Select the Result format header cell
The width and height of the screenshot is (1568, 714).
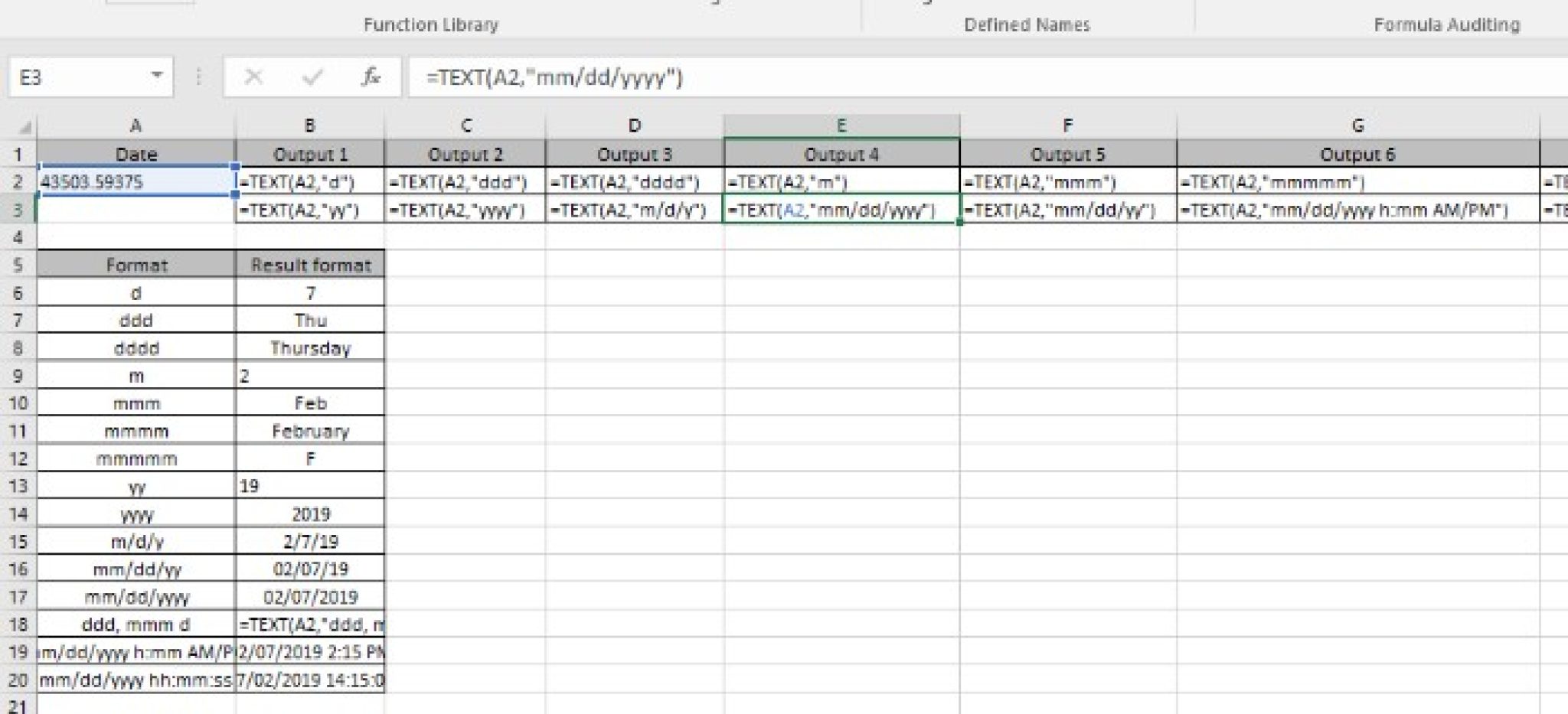coord(310,265)
